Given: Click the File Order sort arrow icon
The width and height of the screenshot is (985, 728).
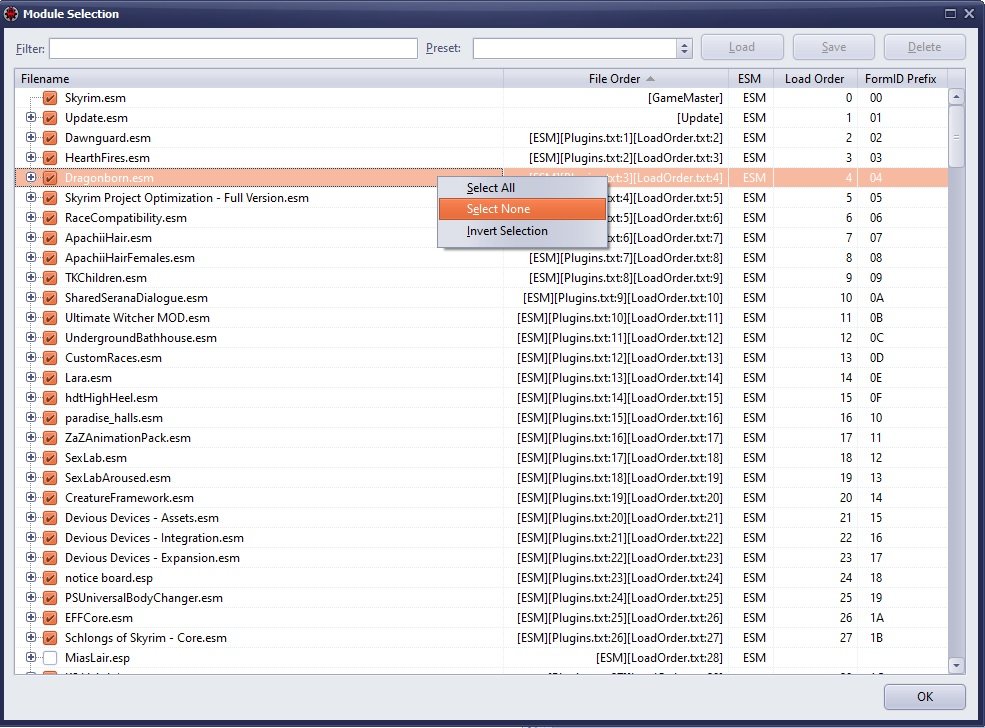Looking at the screenshot, I should point(651,79).
